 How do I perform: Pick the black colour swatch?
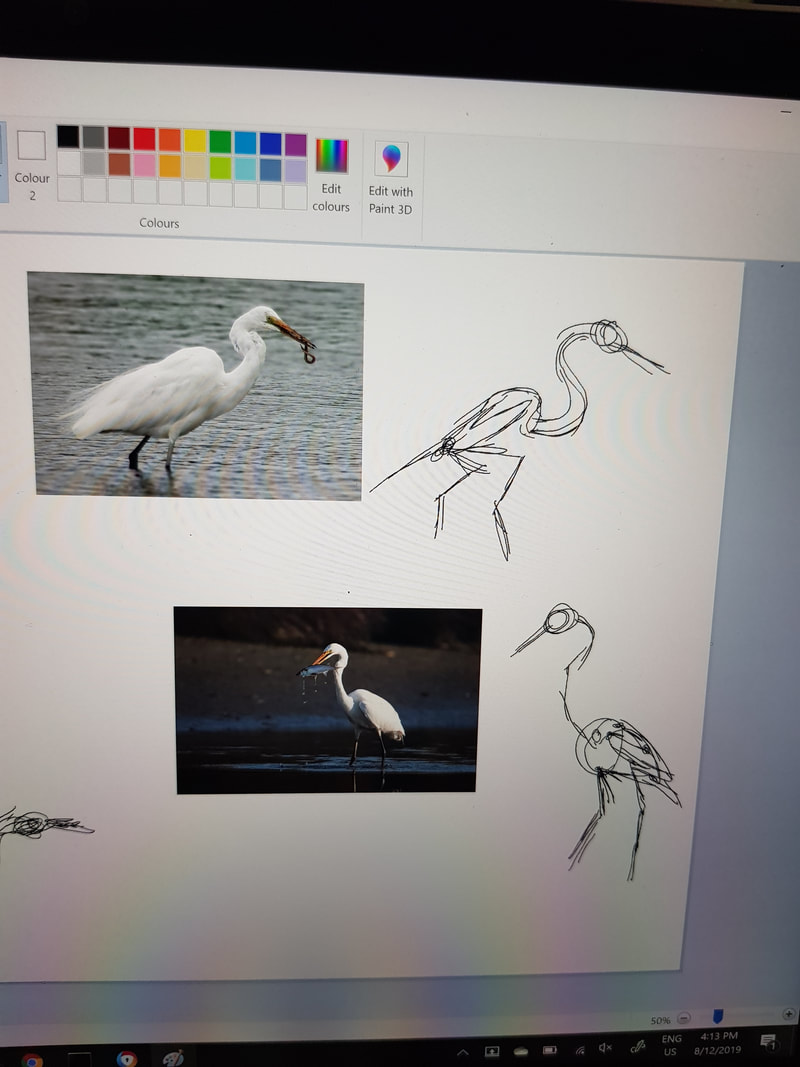point(68,137)
